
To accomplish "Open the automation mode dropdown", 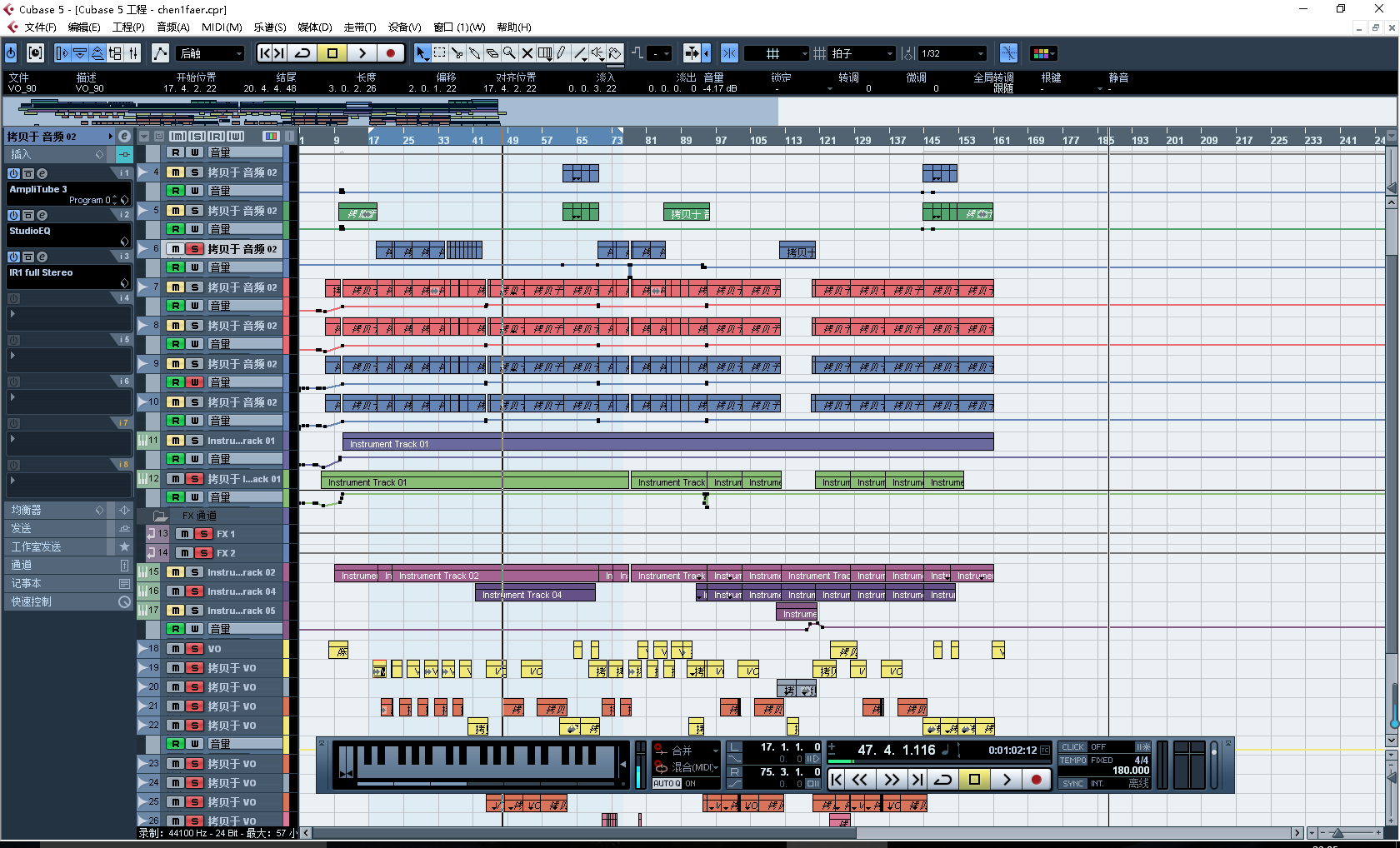I will 211,53.
